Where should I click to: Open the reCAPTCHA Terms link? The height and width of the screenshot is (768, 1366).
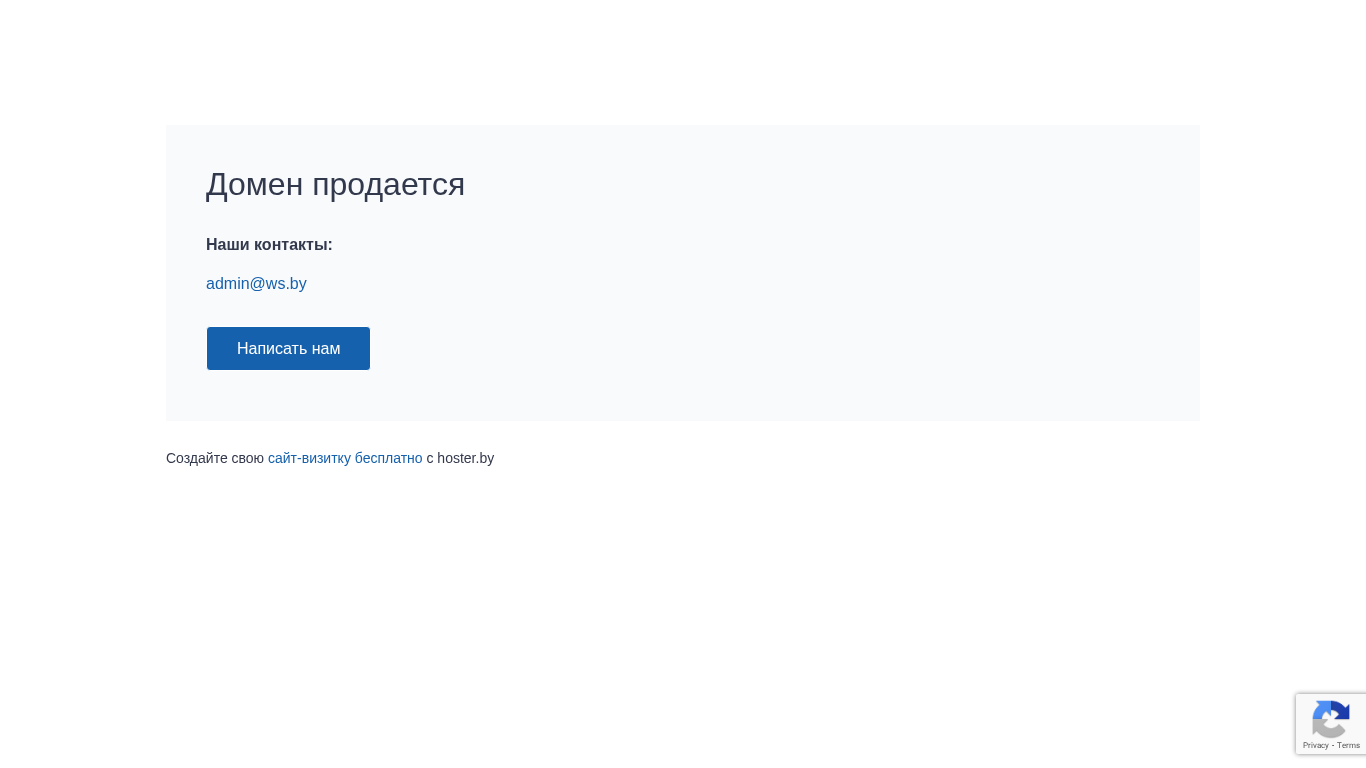click(1348, 745)
